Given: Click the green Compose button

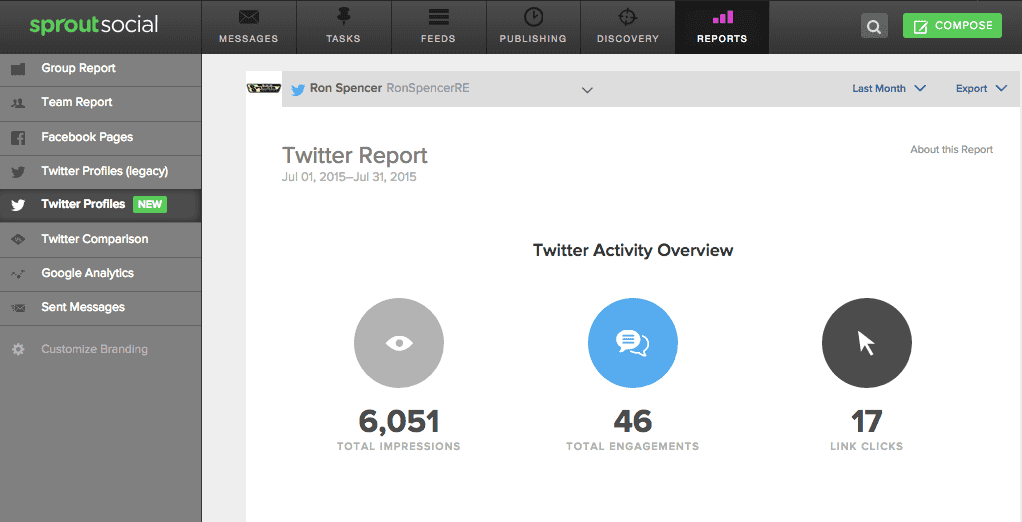Looking at the screenshot, I should 952,25.
